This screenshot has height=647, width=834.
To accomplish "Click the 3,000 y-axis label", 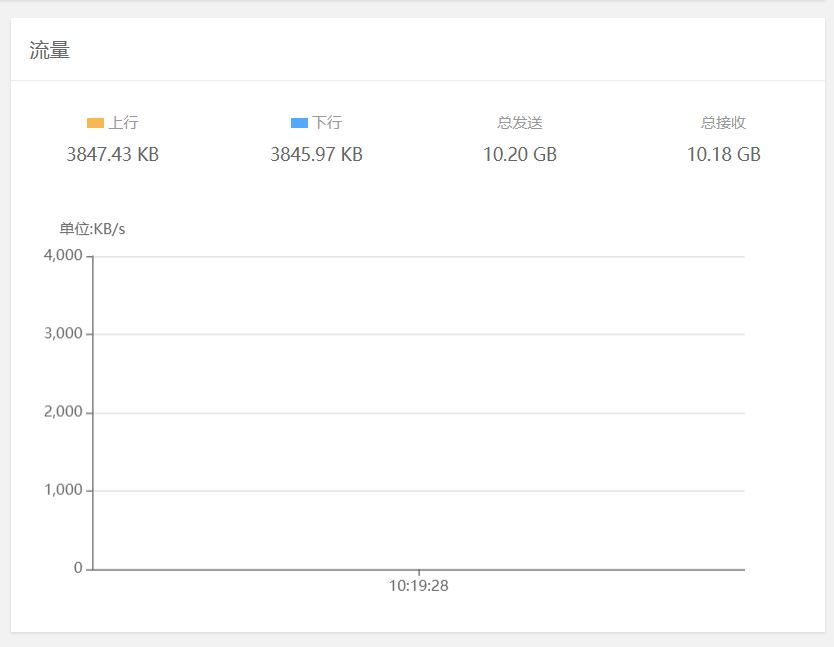I will coord(63,333).
